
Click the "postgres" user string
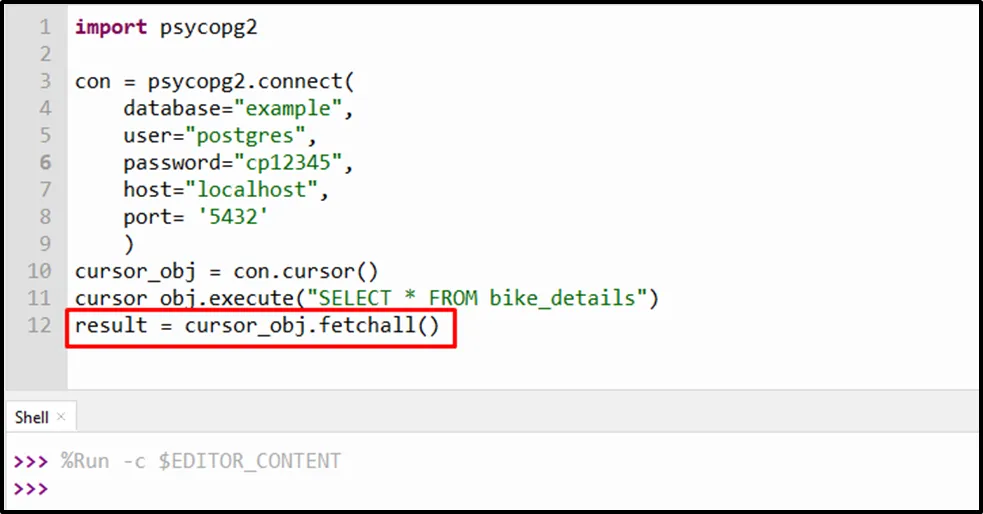point(258,135)
